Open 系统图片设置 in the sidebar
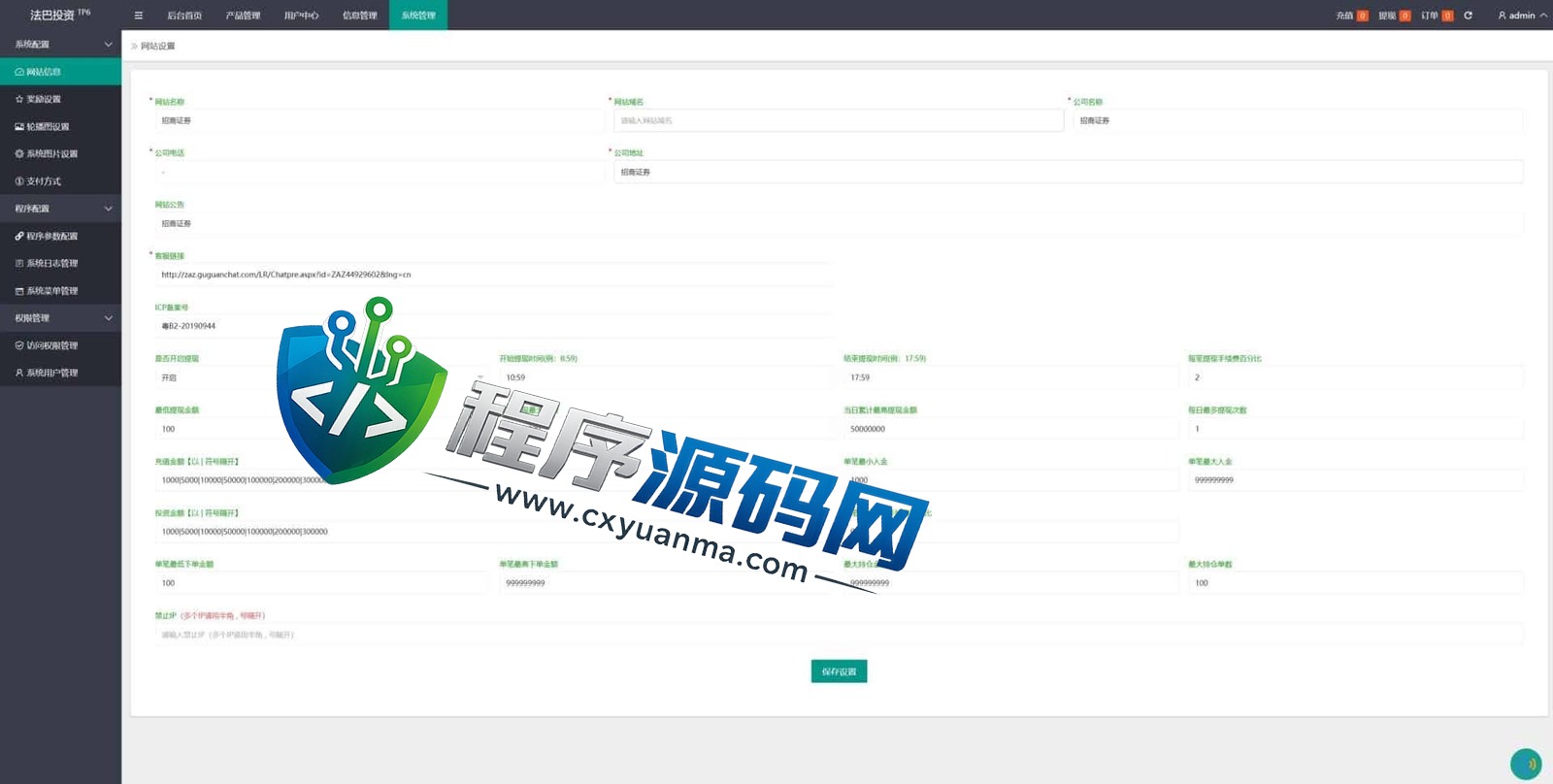Screen dimensions: 1553x784 pos(60,153)
